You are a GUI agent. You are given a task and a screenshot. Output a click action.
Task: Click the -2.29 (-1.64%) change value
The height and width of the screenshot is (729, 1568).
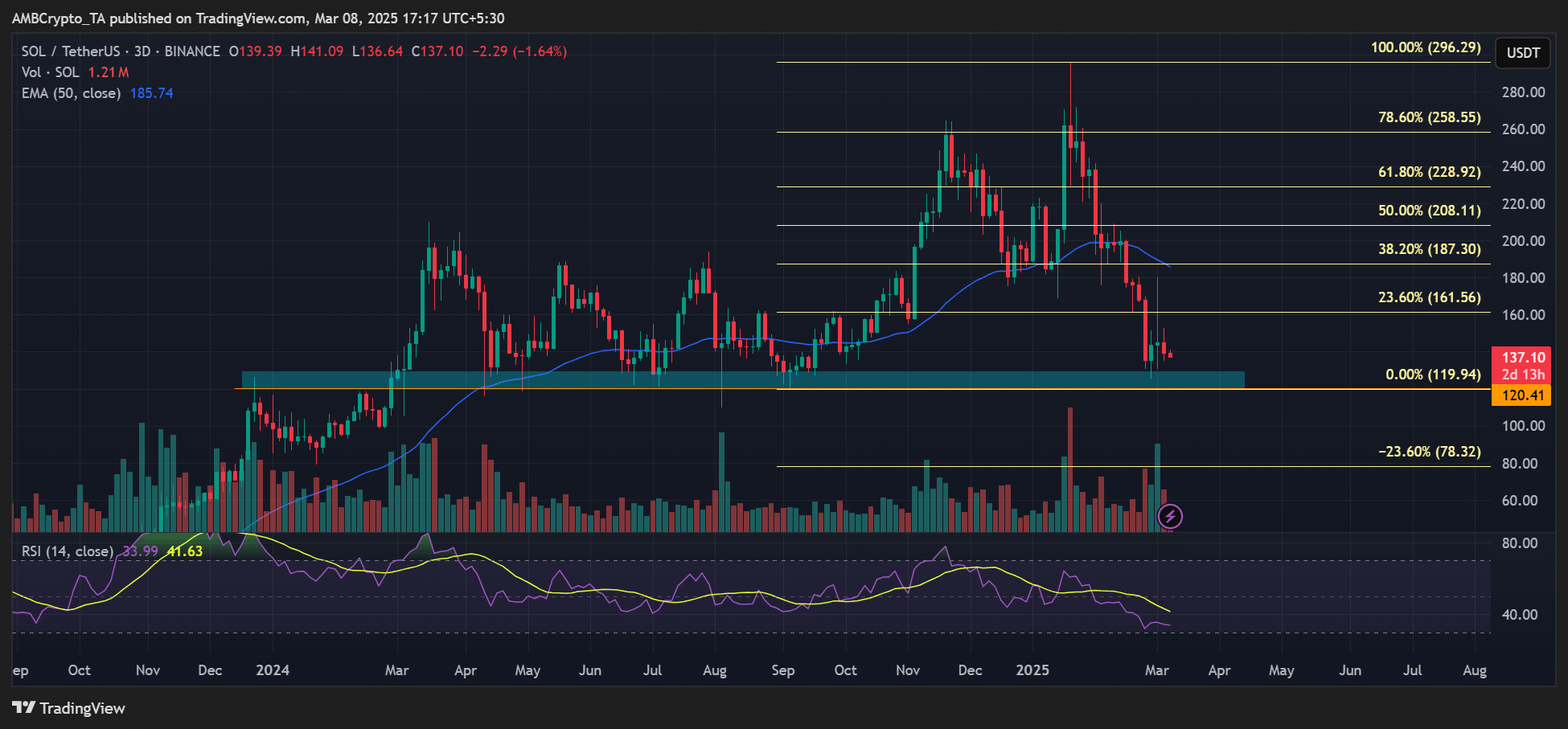[519, 51]
